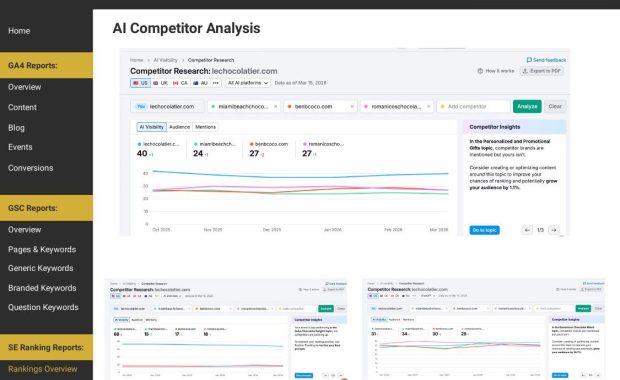Click the Home breadcrumb in Competitor Research

tap(136, 60)
